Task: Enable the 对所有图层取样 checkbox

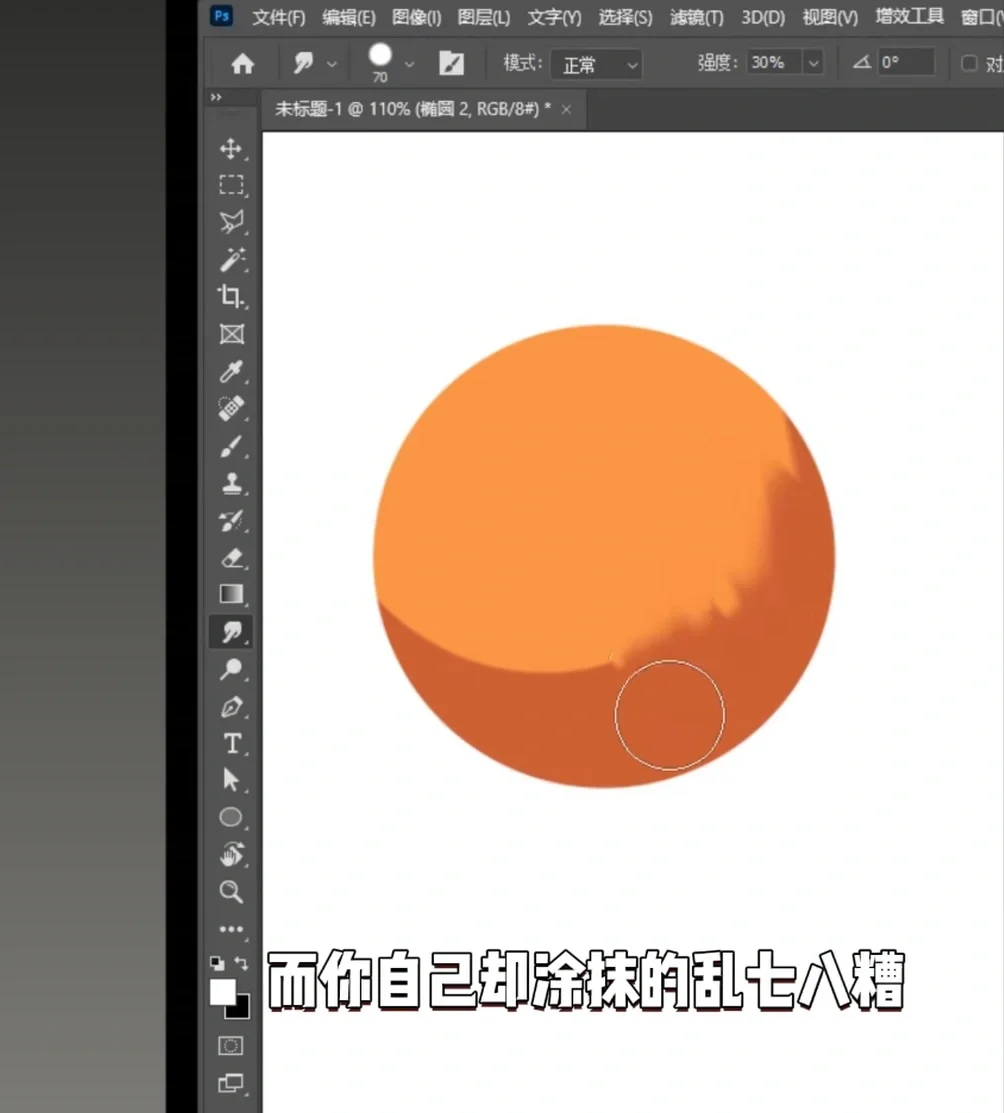Action: [968, 63]
